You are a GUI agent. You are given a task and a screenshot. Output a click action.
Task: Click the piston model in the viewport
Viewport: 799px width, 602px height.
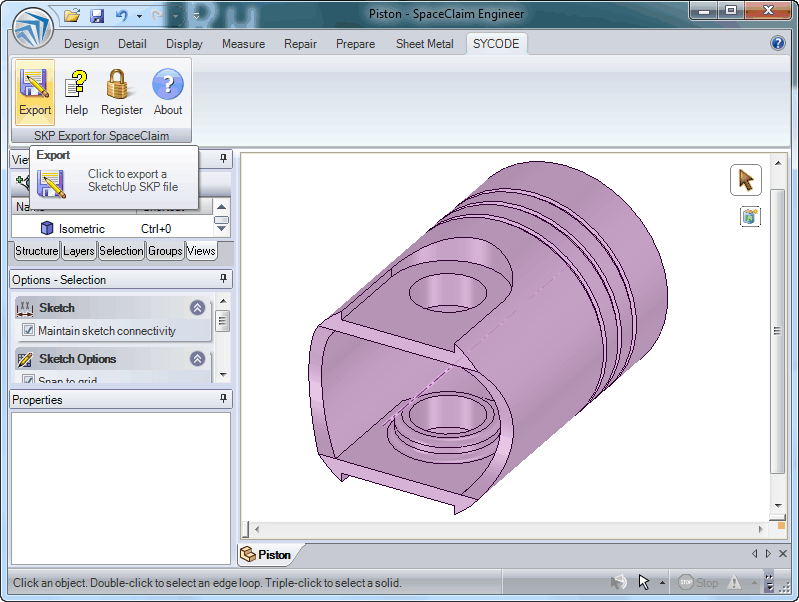(489, 336)
